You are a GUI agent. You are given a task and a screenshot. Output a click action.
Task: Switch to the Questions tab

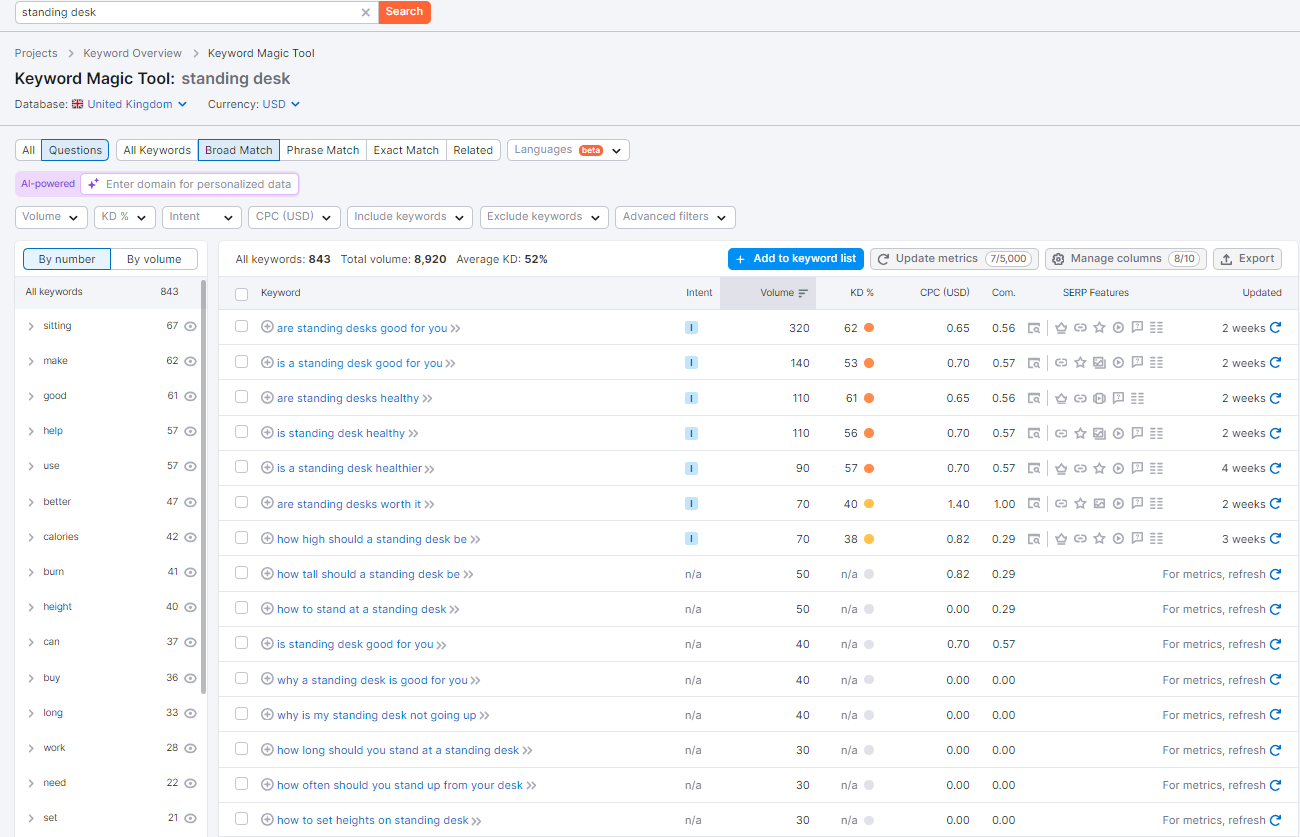pos(75,150)
